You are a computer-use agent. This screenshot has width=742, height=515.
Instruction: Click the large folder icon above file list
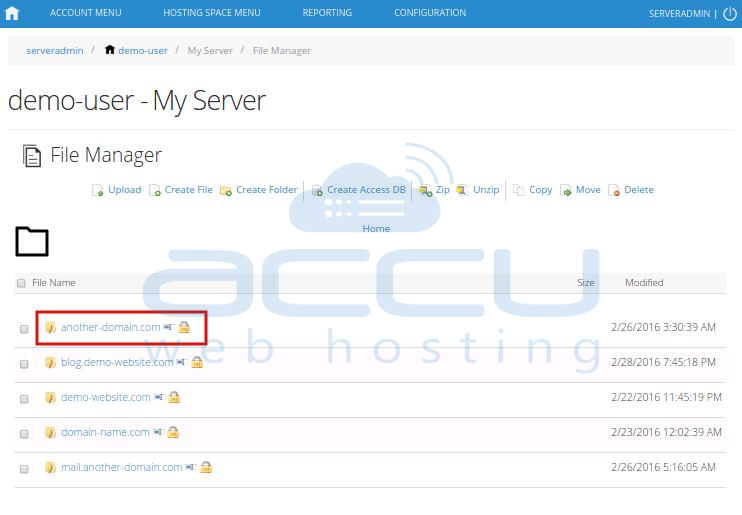(32, 241)
